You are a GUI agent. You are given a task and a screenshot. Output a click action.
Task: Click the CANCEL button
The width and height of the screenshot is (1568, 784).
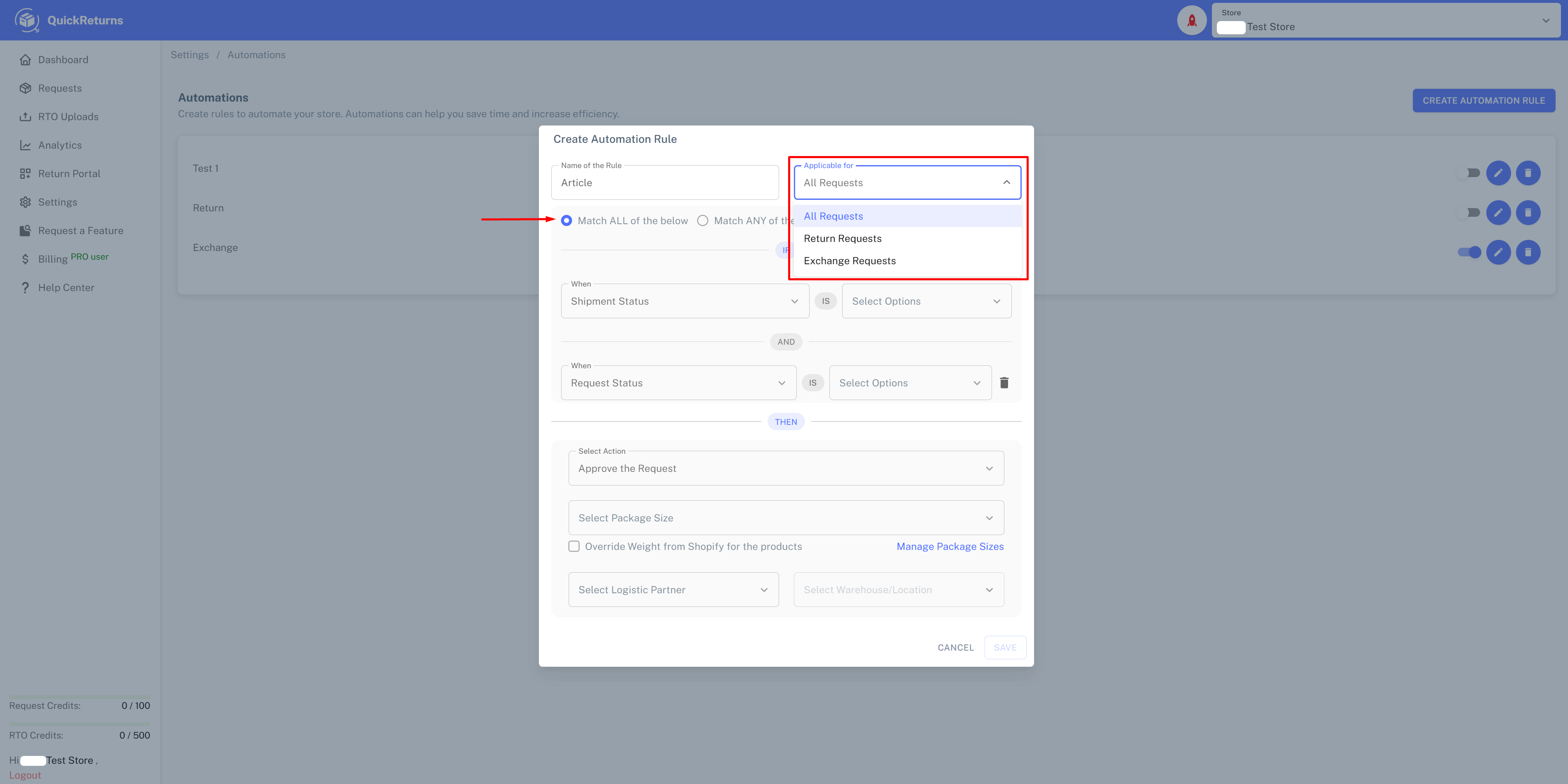pyautogui.click(x=955, y=647)
